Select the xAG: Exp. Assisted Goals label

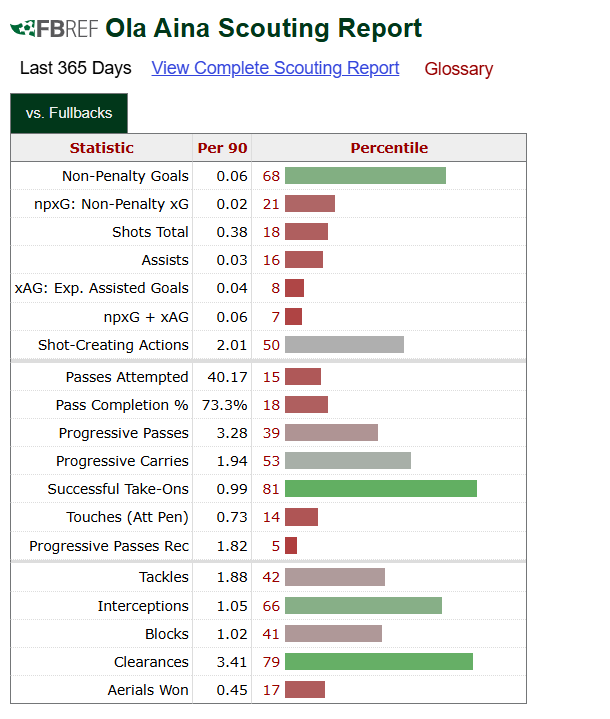[x=101, y=288]
